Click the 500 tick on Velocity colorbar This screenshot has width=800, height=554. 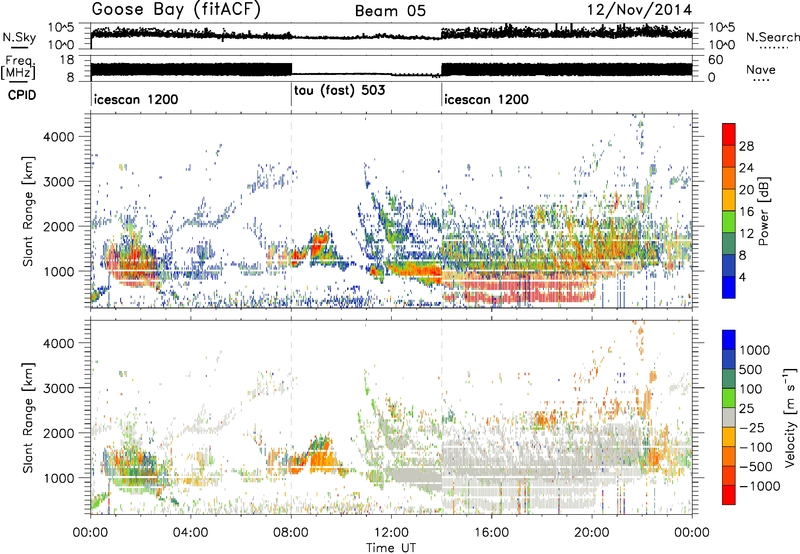click(x=751, y=370)
